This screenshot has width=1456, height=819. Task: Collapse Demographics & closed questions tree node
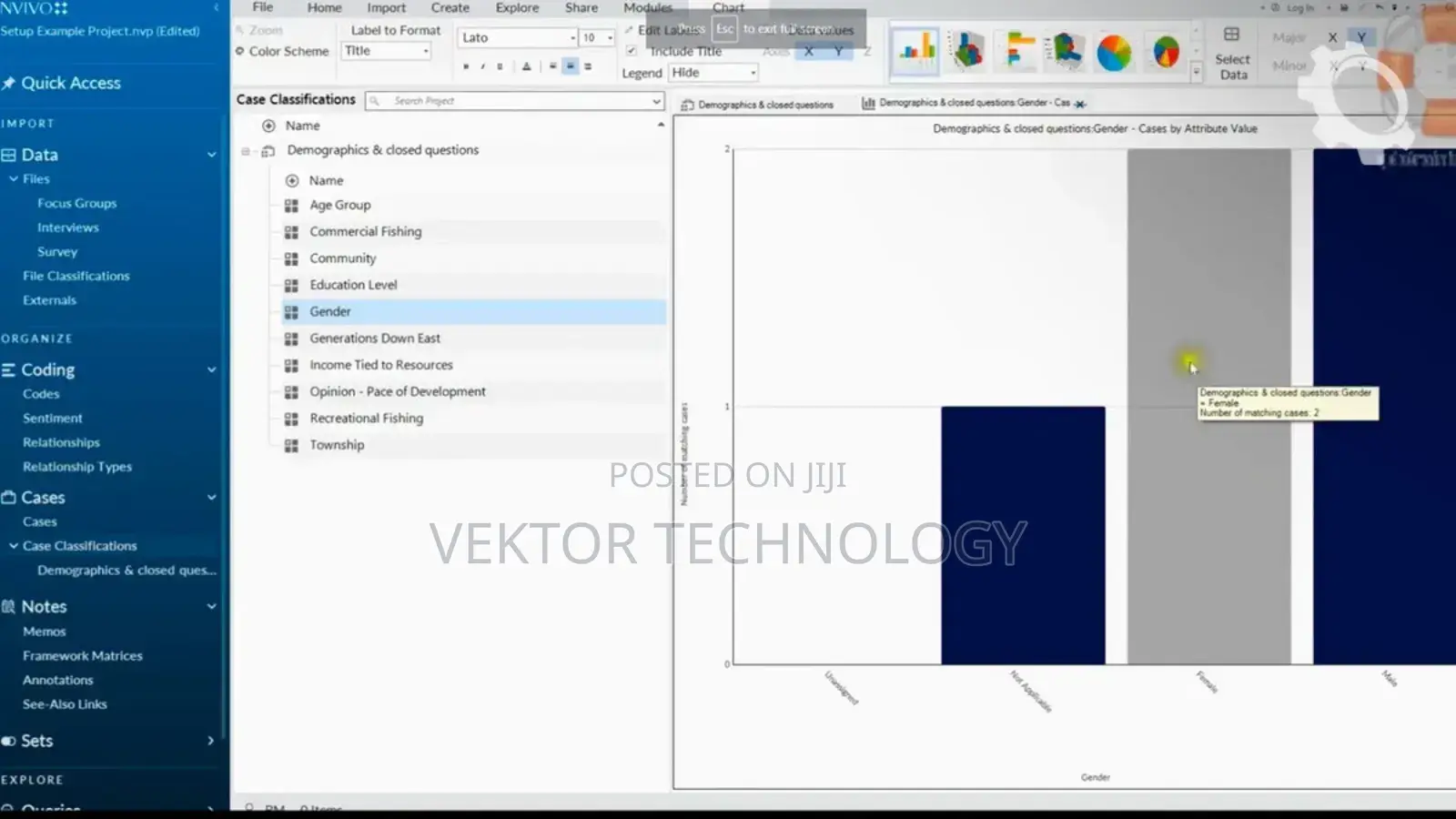[246, 151]
